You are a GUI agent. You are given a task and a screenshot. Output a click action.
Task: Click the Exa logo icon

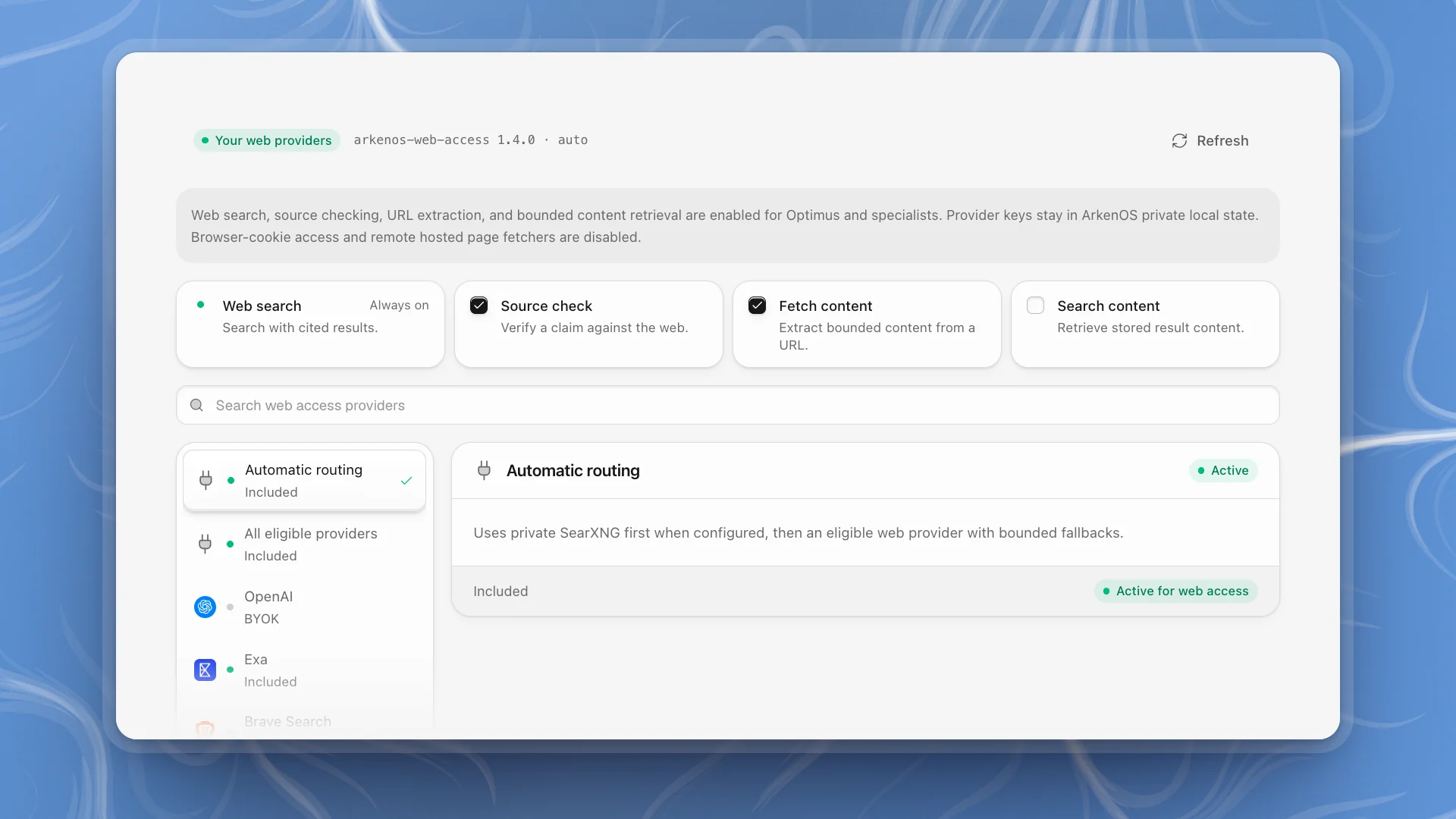click(x=205, y=670)
